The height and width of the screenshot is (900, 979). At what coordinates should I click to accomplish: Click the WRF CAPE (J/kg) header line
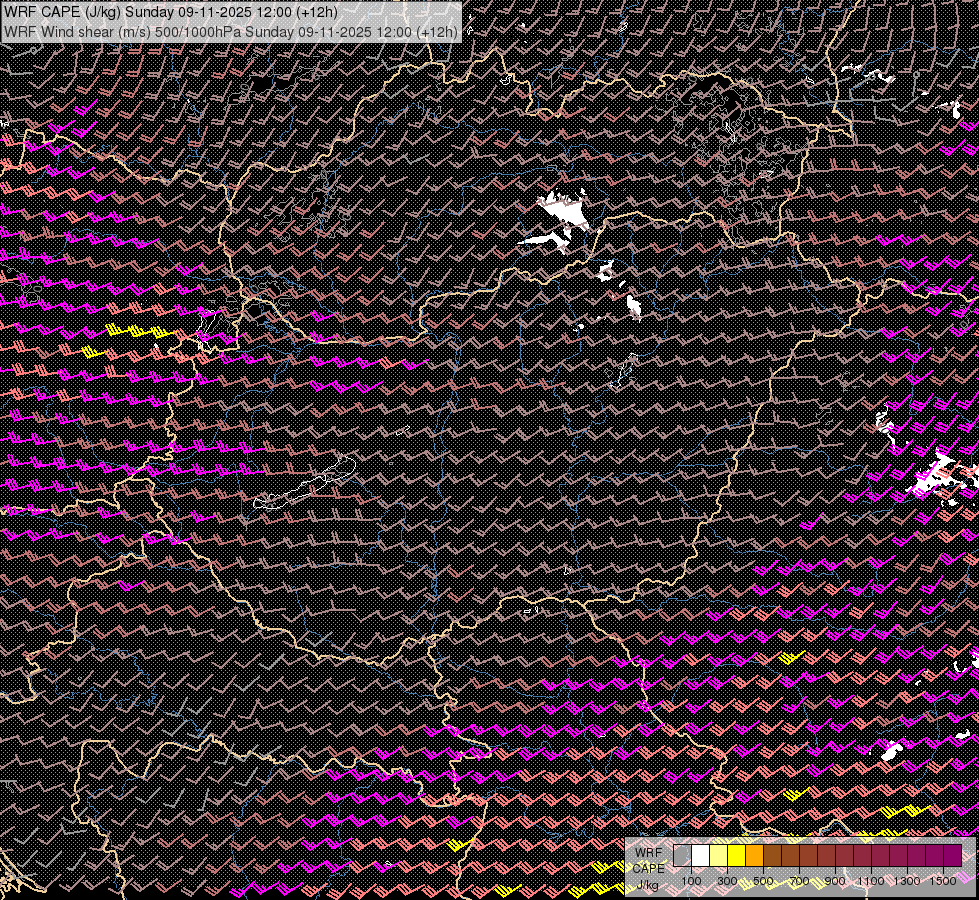(171, 12)
